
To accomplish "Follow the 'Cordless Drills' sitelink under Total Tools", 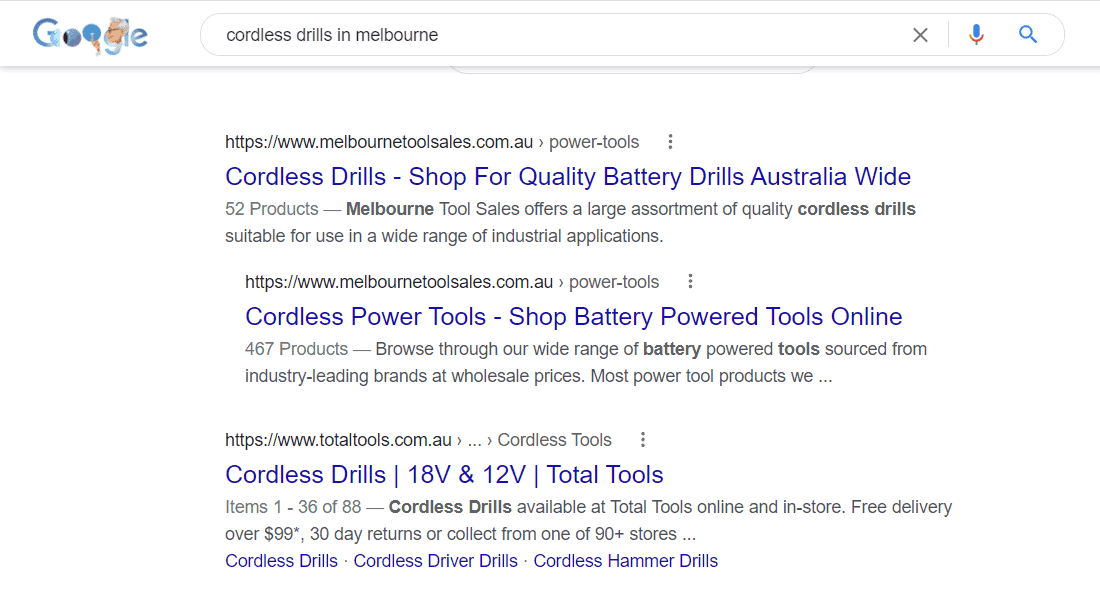I will point(281,561).
